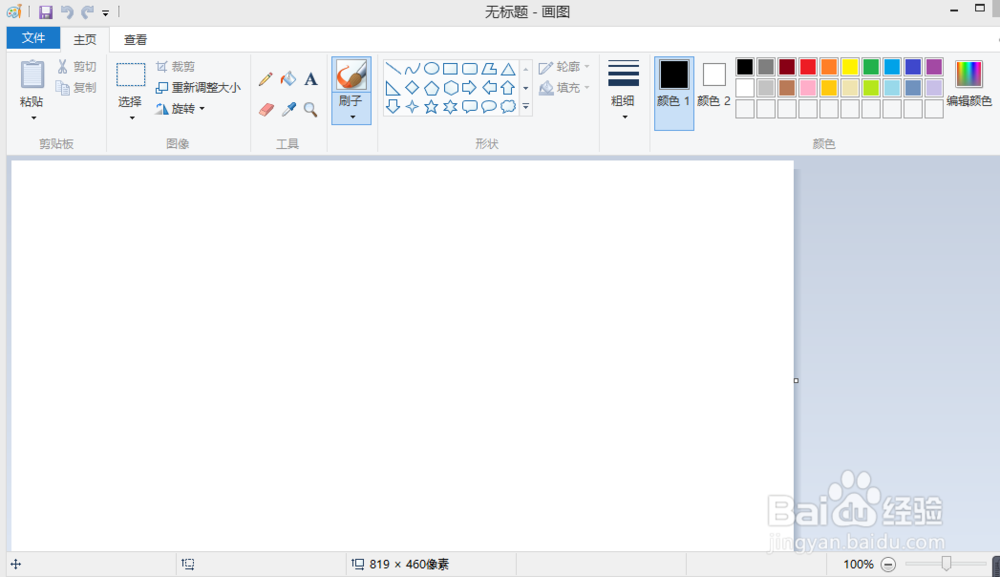
Task: Choose the Rounded rectangle shape
Action: (470, 69)
